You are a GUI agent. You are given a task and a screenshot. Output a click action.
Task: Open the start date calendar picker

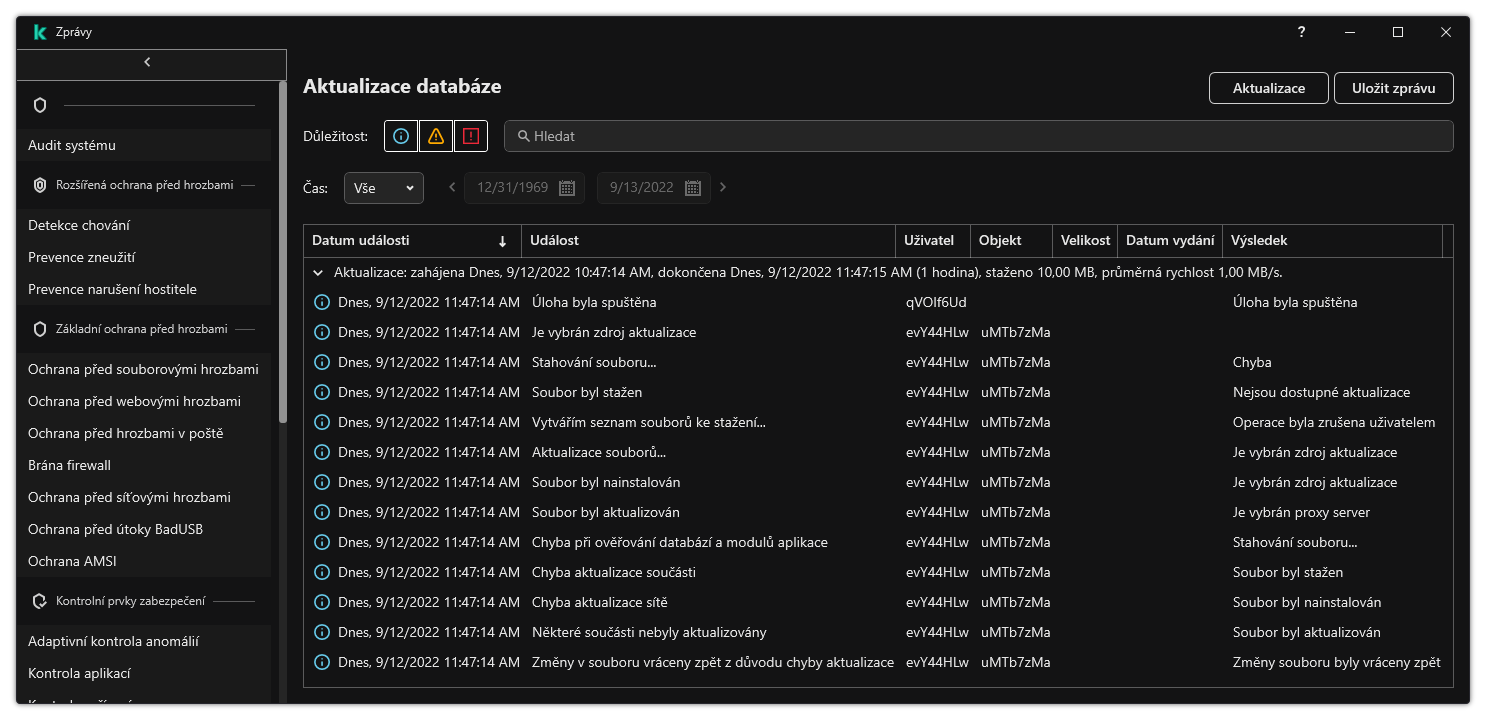[x=566, y=188]
